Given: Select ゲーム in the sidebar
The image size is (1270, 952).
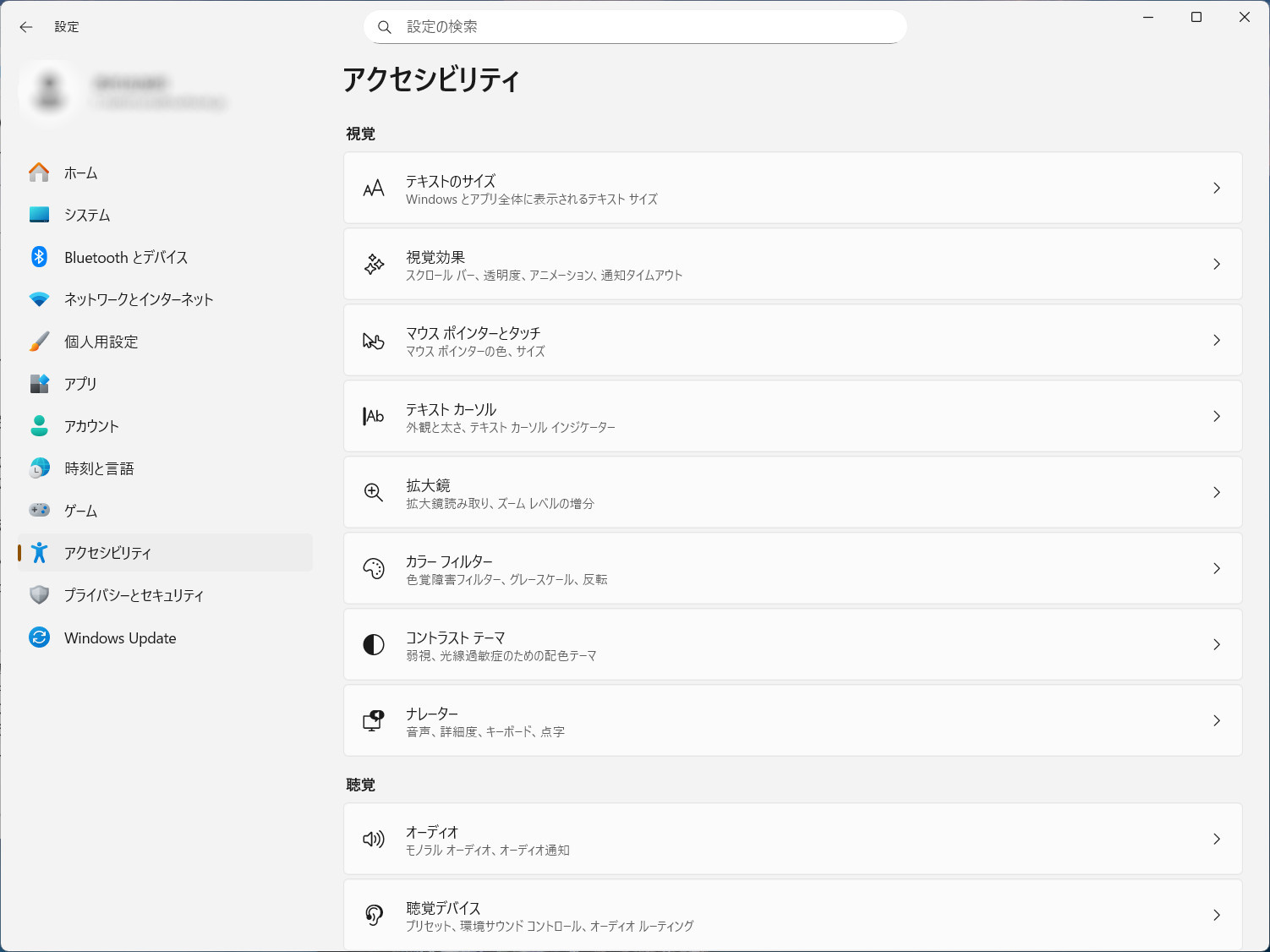Looking at the screenshot, I should point(165,511).
